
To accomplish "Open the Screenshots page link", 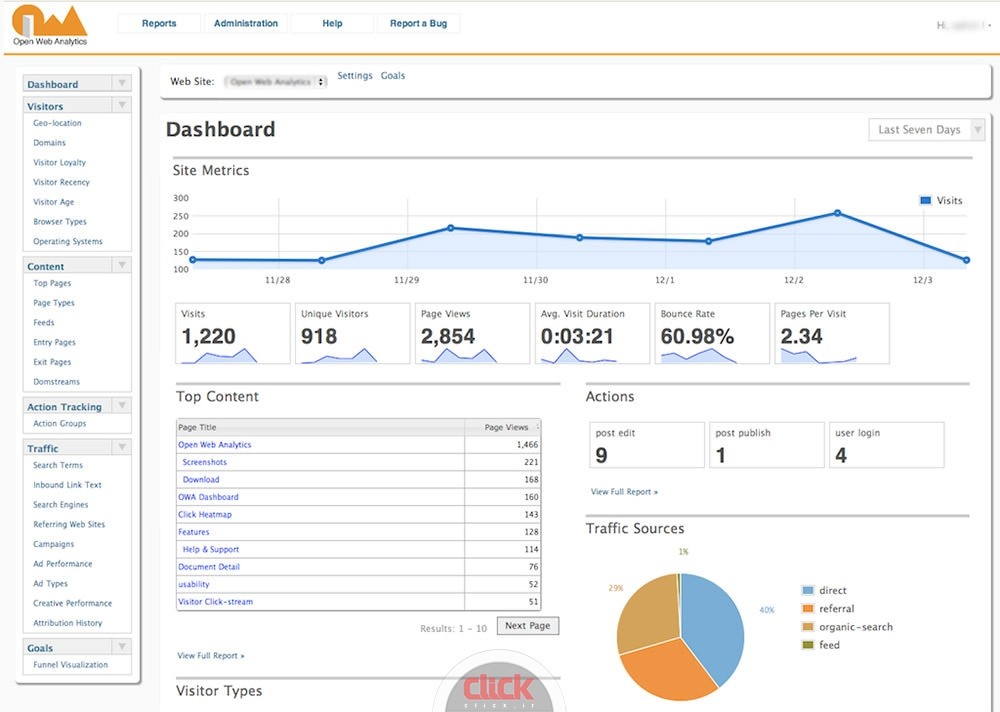I will coord(204,462).
